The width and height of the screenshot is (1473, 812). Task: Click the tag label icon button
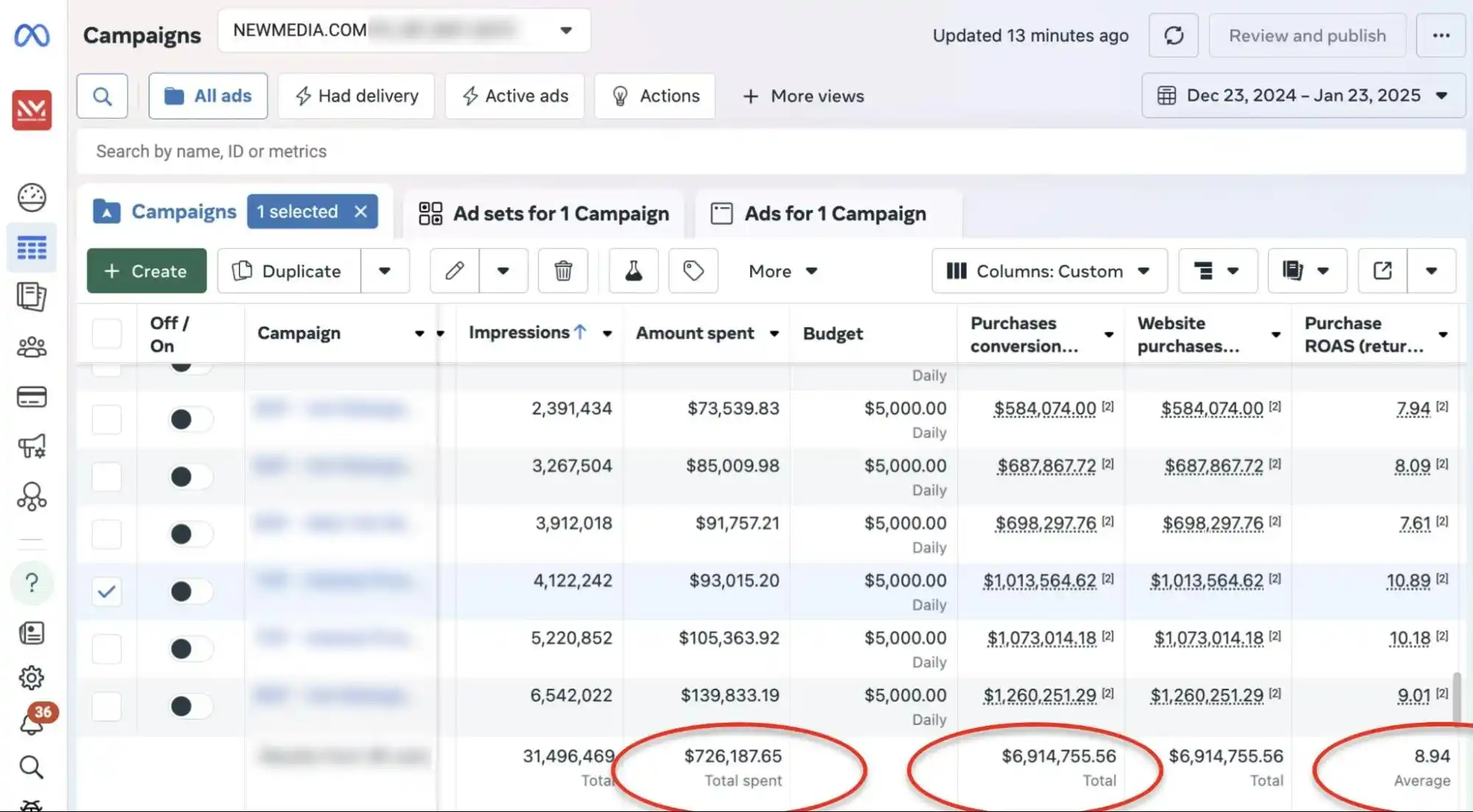pos(693,271)
